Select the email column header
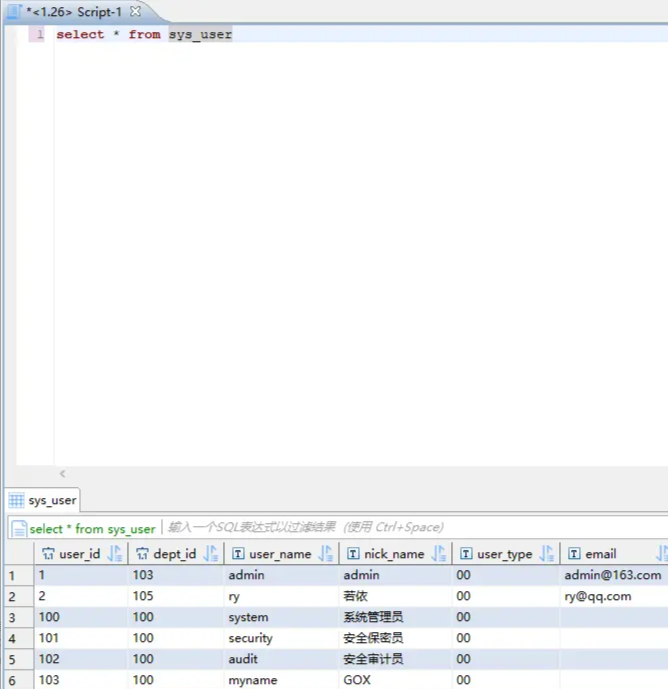Screen dimensions: 668x689 (x=601, y=553)
